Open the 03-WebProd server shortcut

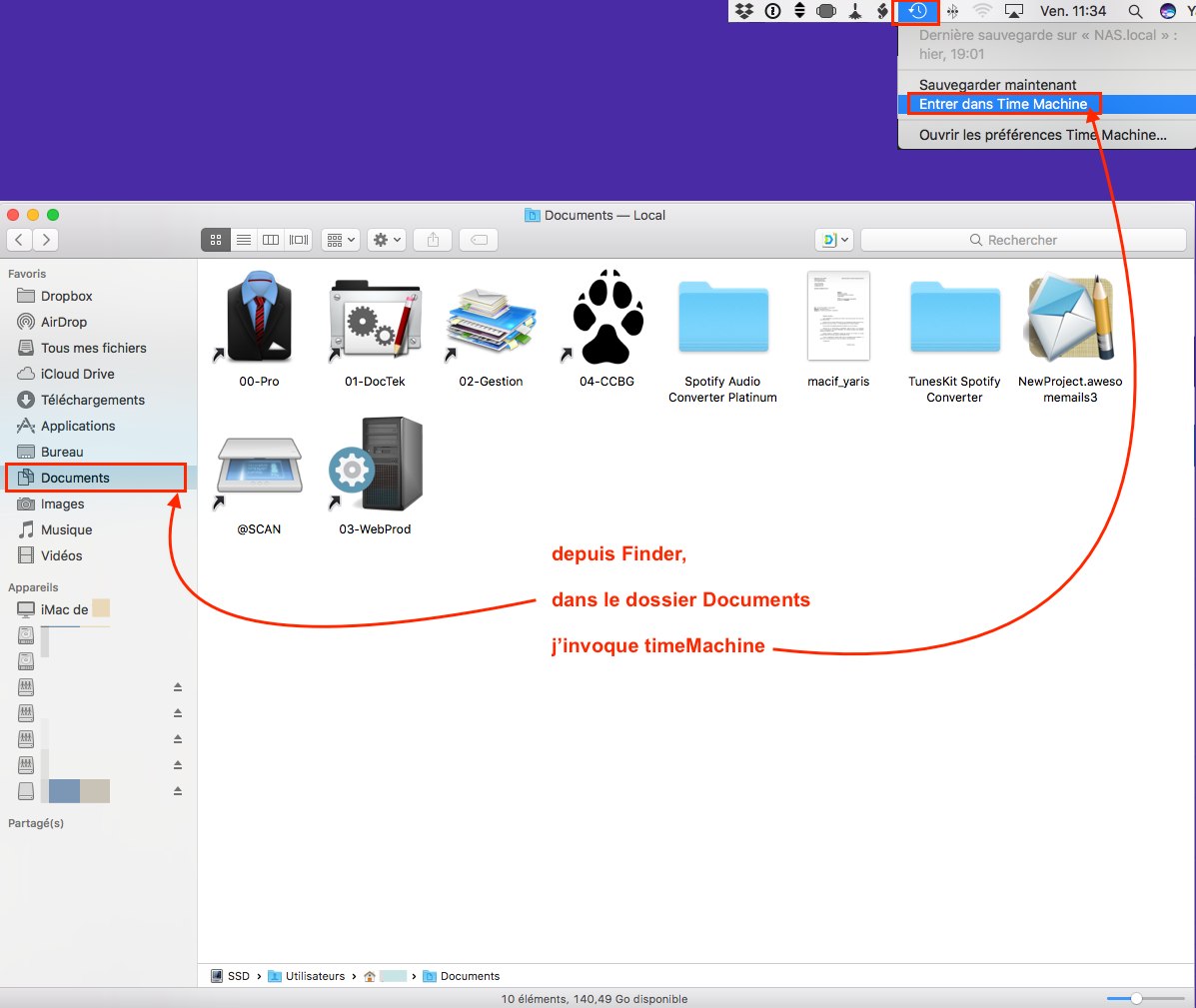(x=376, y=467)
